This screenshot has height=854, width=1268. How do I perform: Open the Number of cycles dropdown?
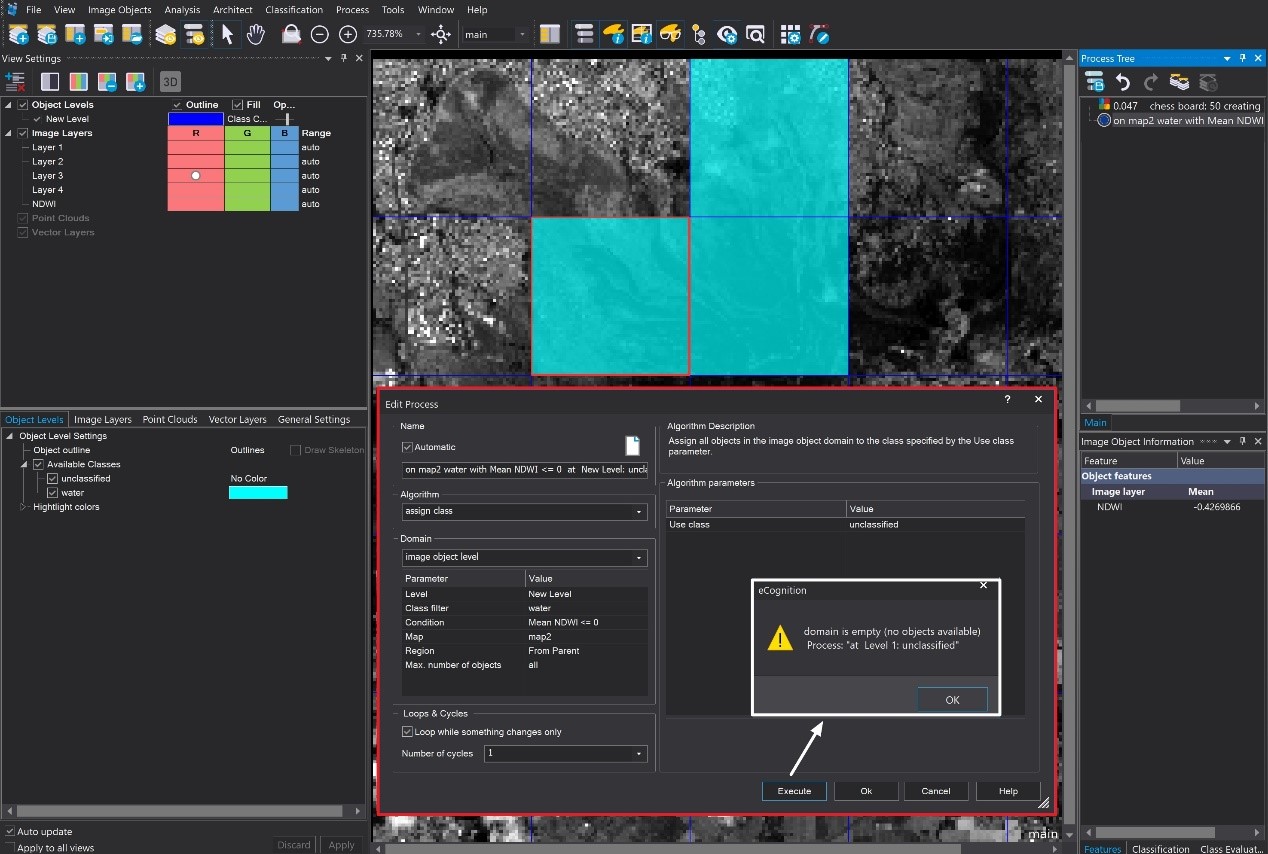click(x=640, y=754)
